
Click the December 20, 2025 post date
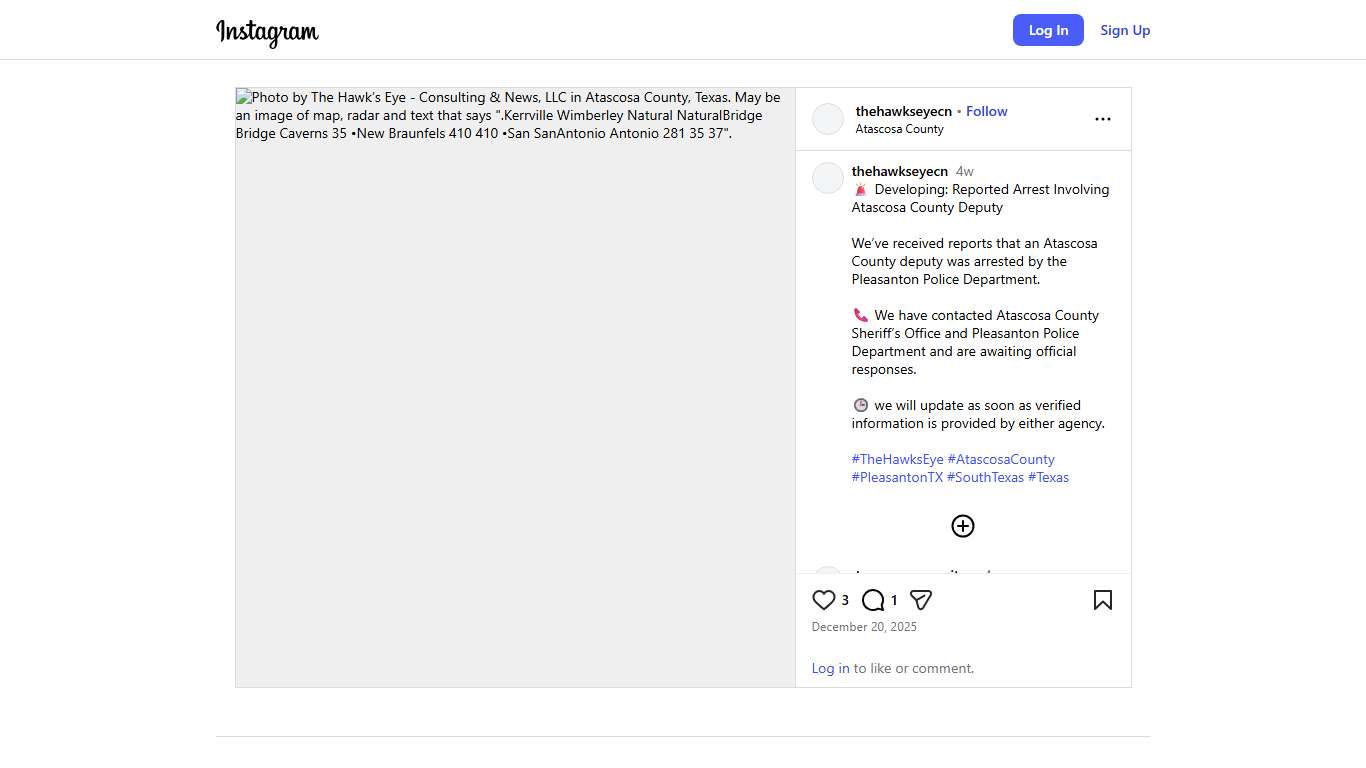(x=864, y=627)
